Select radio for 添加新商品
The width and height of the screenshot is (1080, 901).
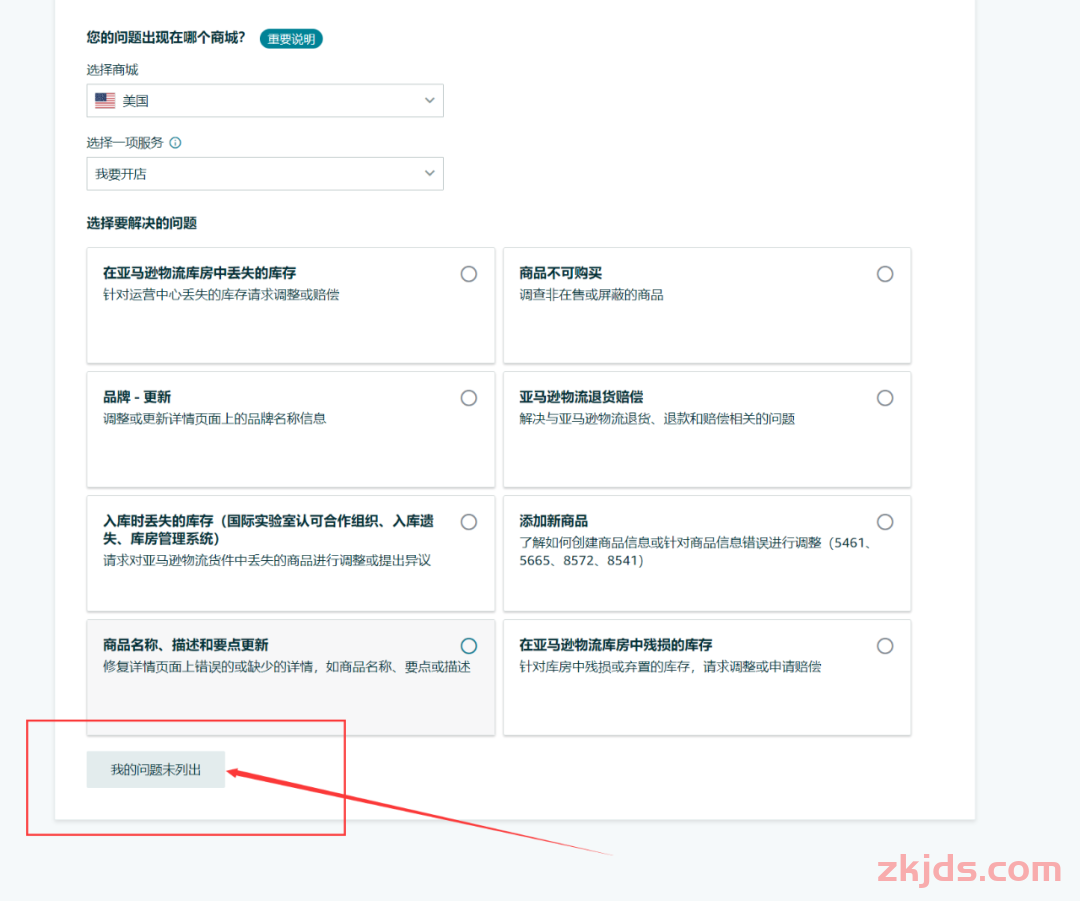[x=885, y=522]
